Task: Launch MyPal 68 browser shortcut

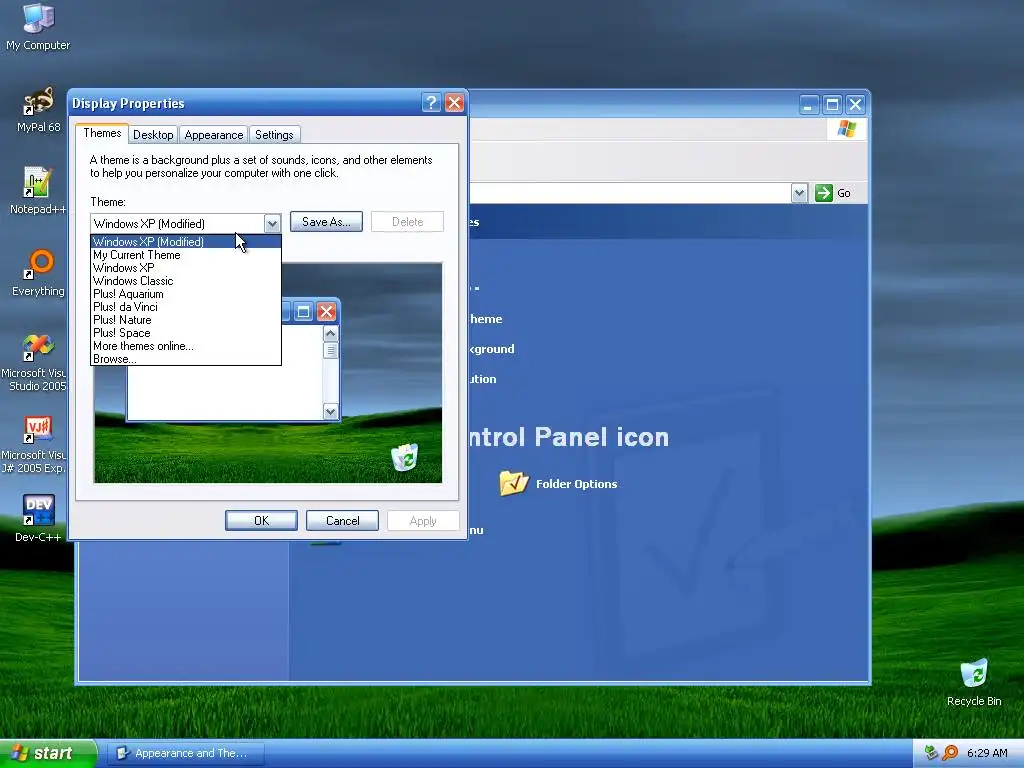Action: coord(38,109)
